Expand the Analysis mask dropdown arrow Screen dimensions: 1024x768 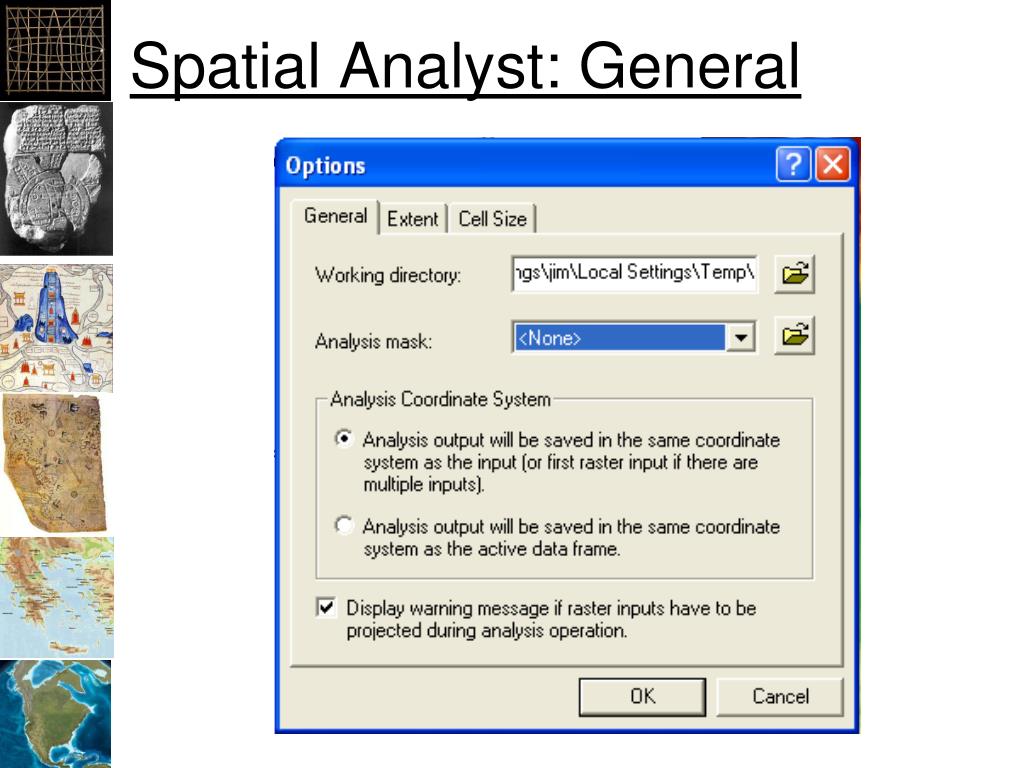(741, 338)
